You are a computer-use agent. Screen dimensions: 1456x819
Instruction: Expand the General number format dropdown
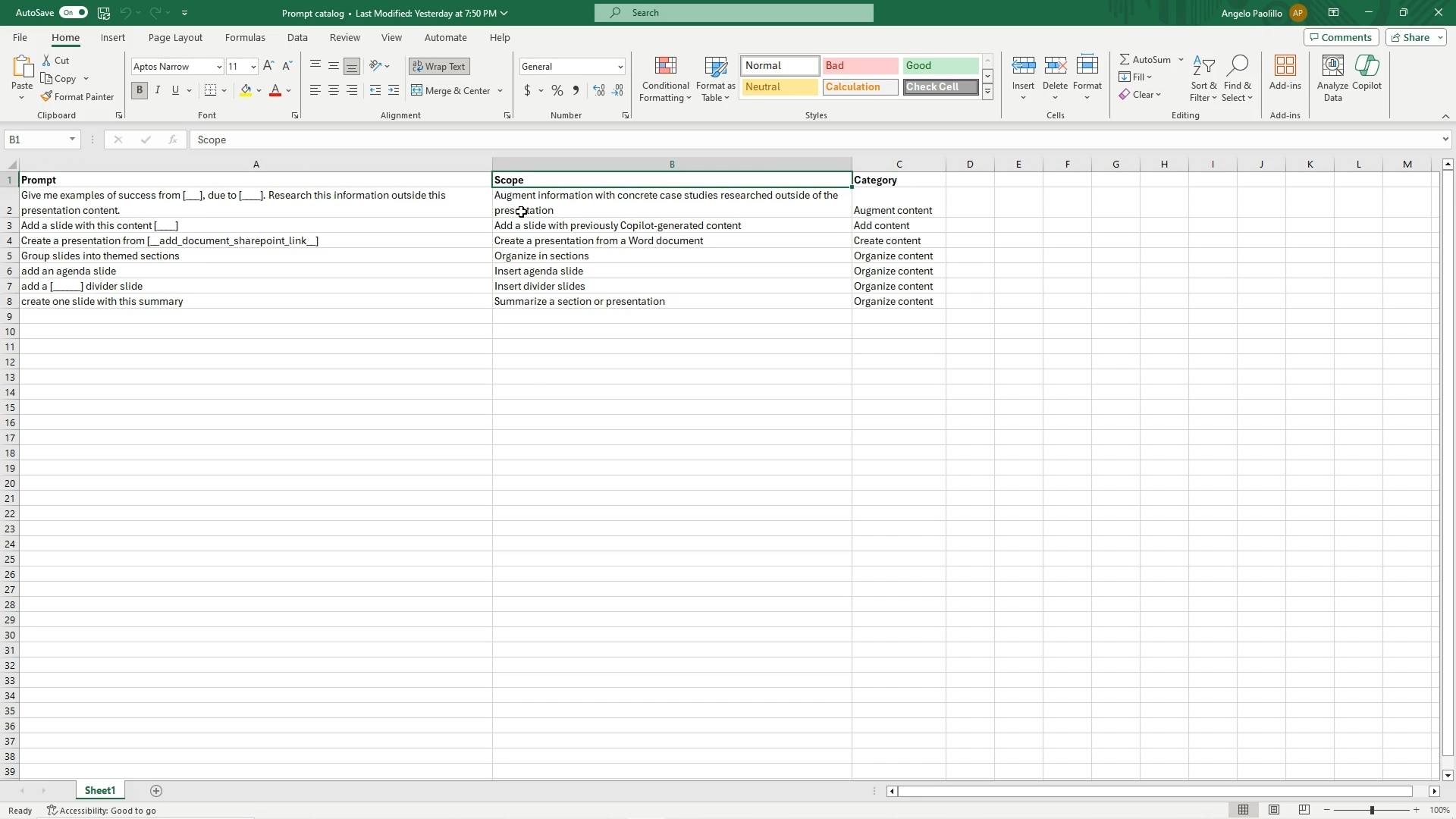click(x=620, y=67)
